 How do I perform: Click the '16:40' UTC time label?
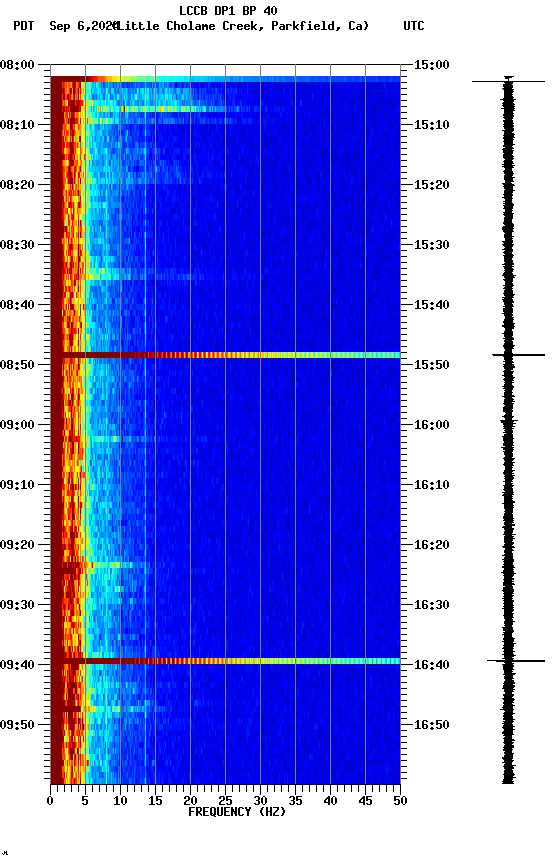pos(432,665)
